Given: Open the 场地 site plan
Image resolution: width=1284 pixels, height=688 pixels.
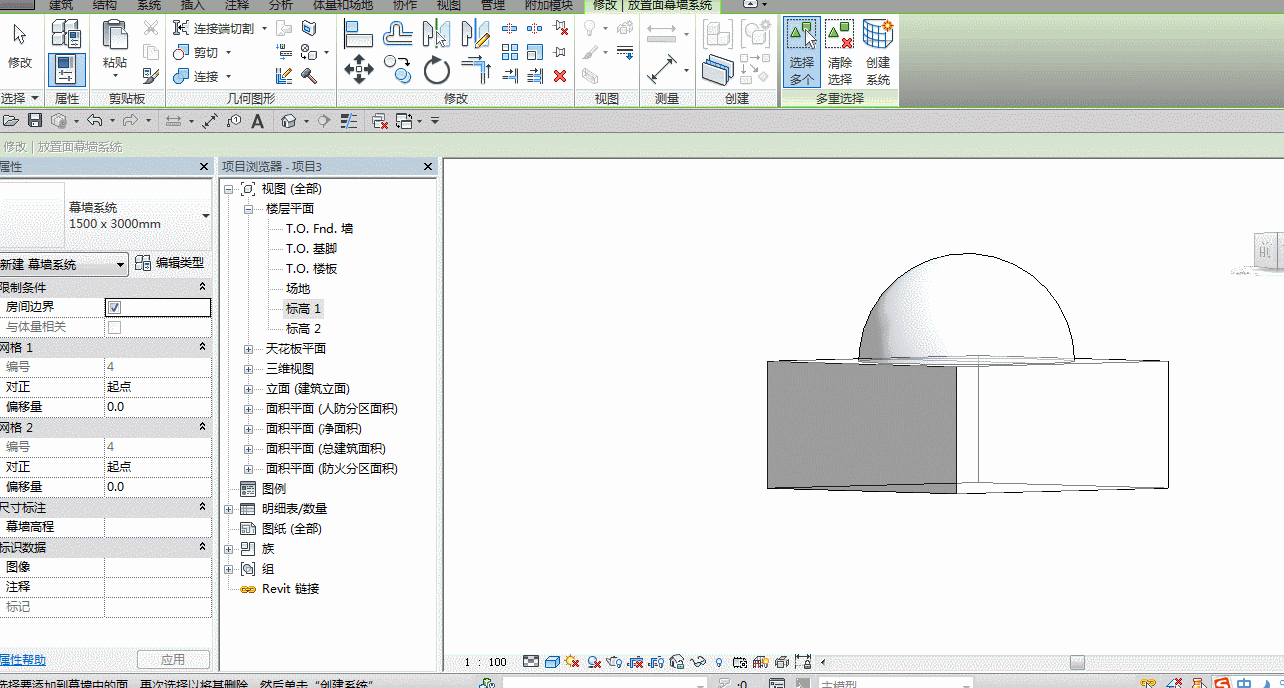Looking at the screenshot, I should [298, 289].
